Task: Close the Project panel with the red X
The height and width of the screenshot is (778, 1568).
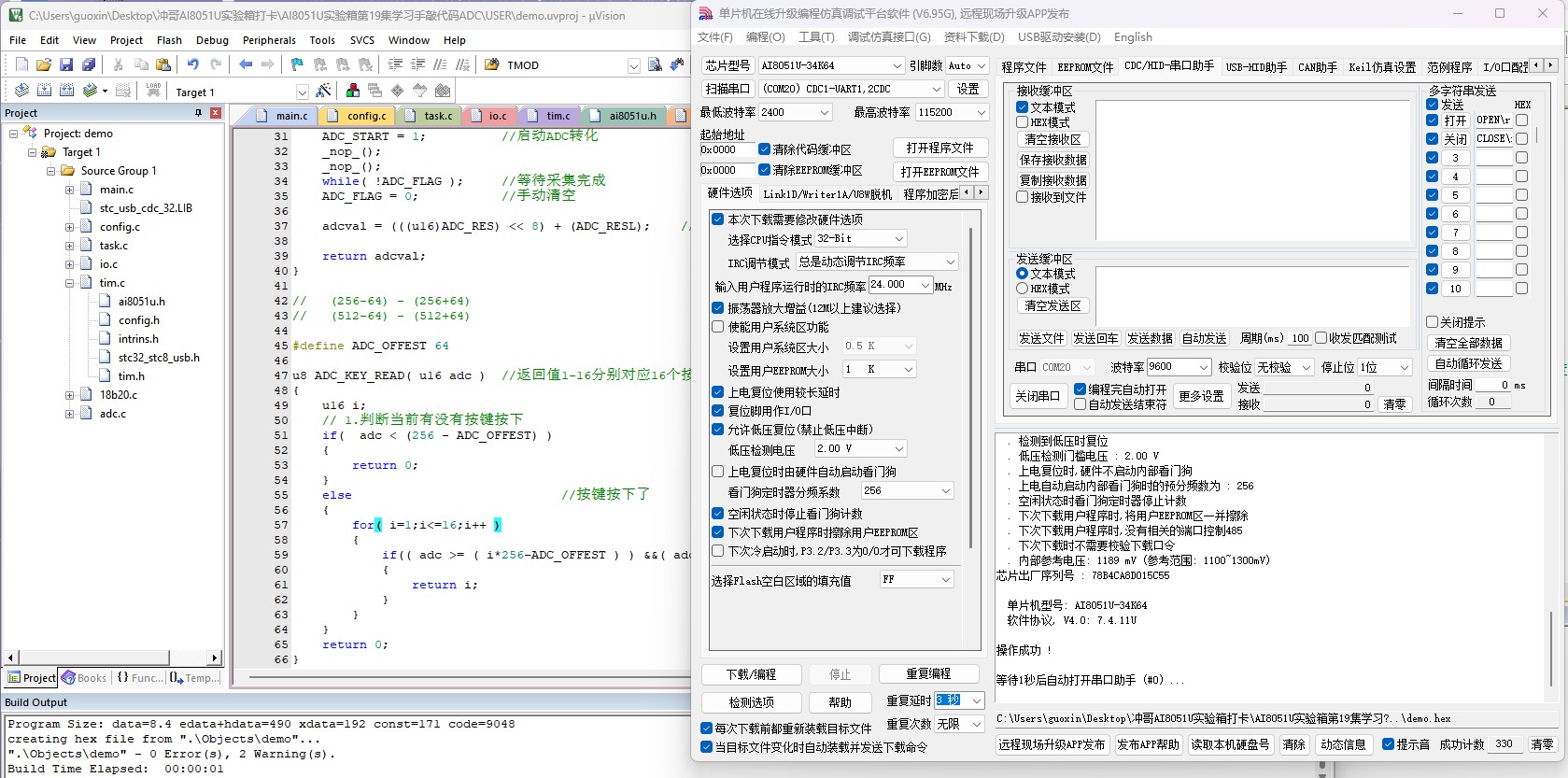Action: [x=216, y=113]
